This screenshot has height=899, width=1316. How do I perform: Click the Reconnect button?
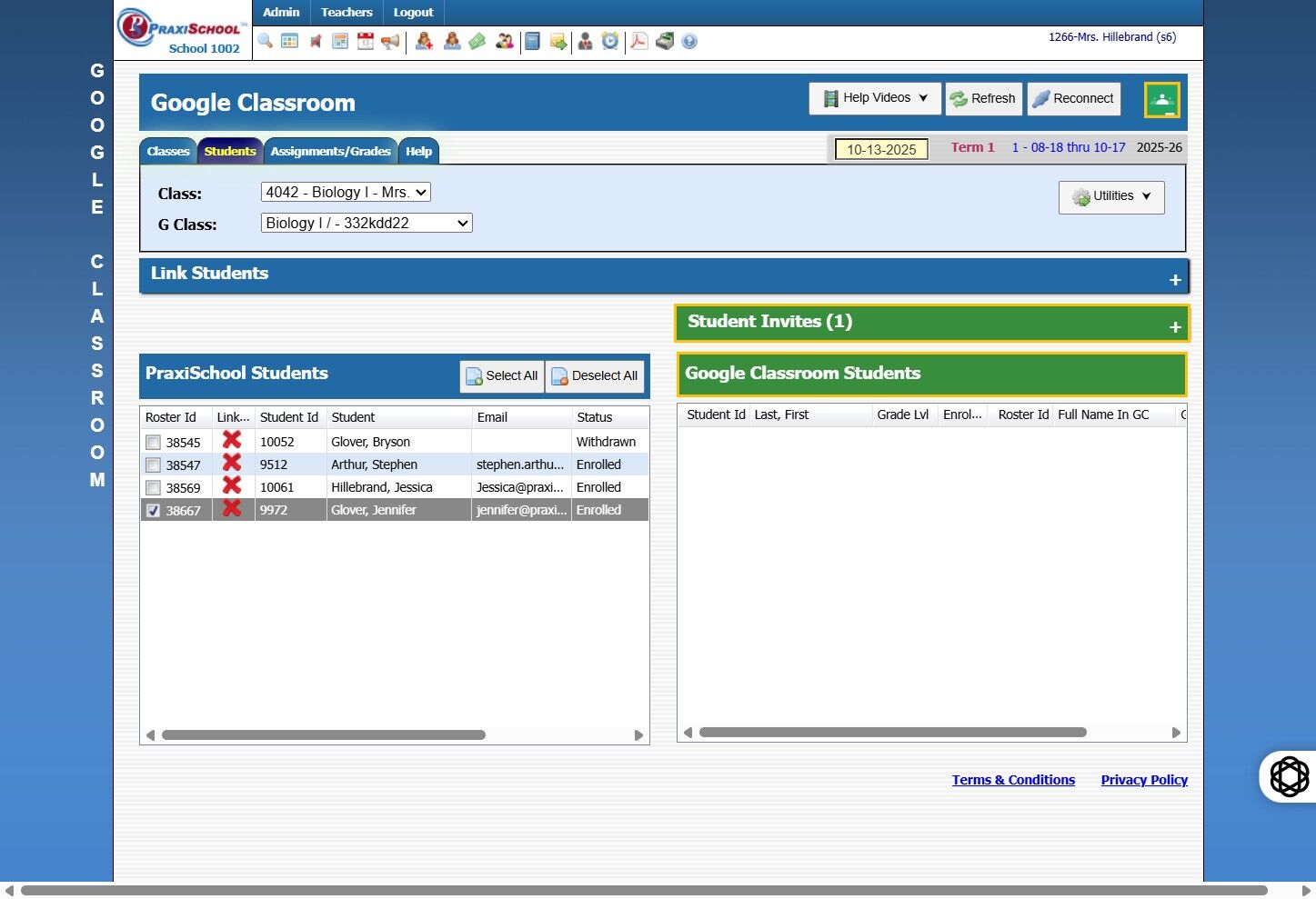(x=1073, y=98)
